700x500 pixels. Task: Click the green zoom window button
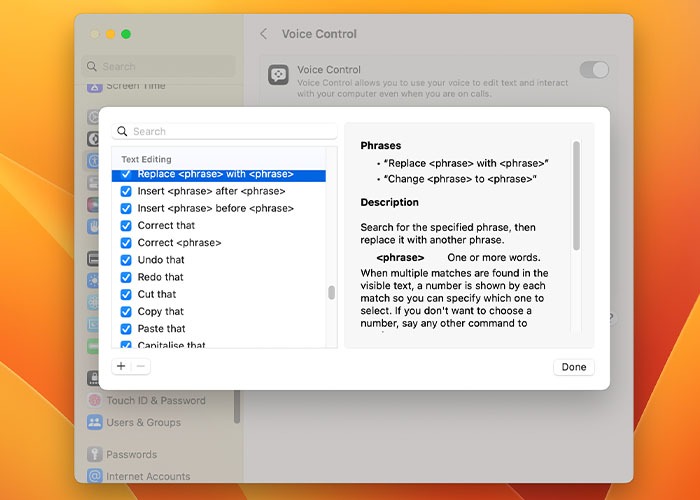[x=126, y=34]
